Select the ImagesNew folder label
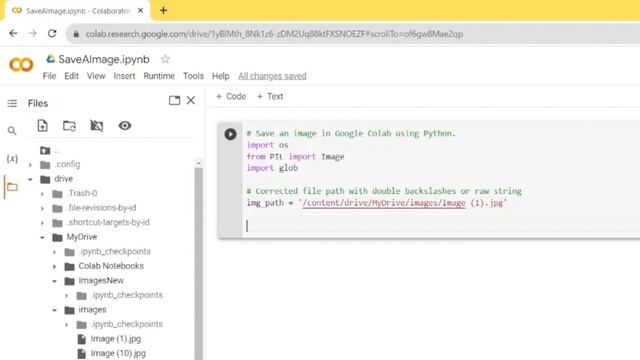 click(101, 280)
